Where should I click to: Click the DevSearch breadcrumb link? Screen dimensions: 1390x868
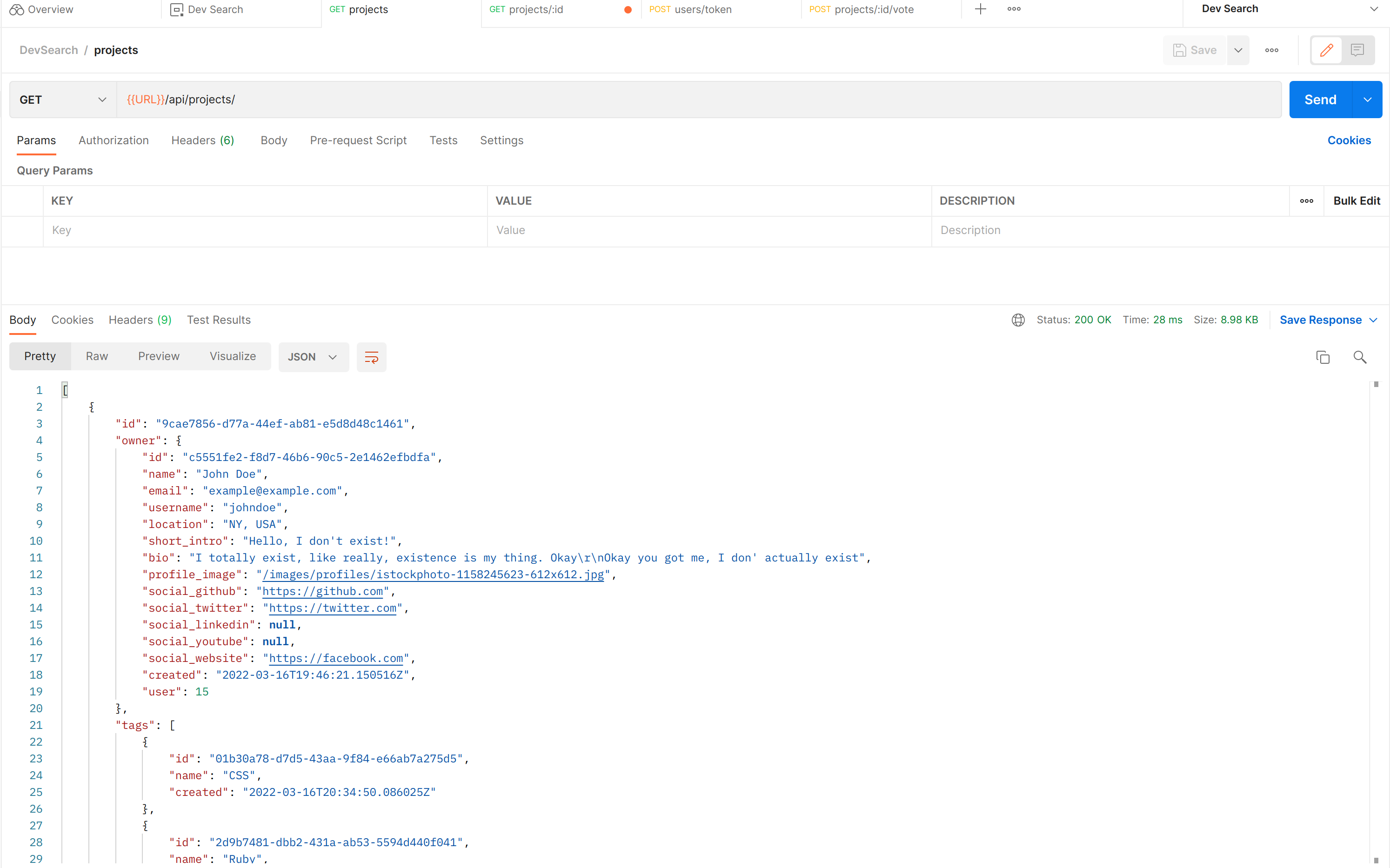point(49,50)
